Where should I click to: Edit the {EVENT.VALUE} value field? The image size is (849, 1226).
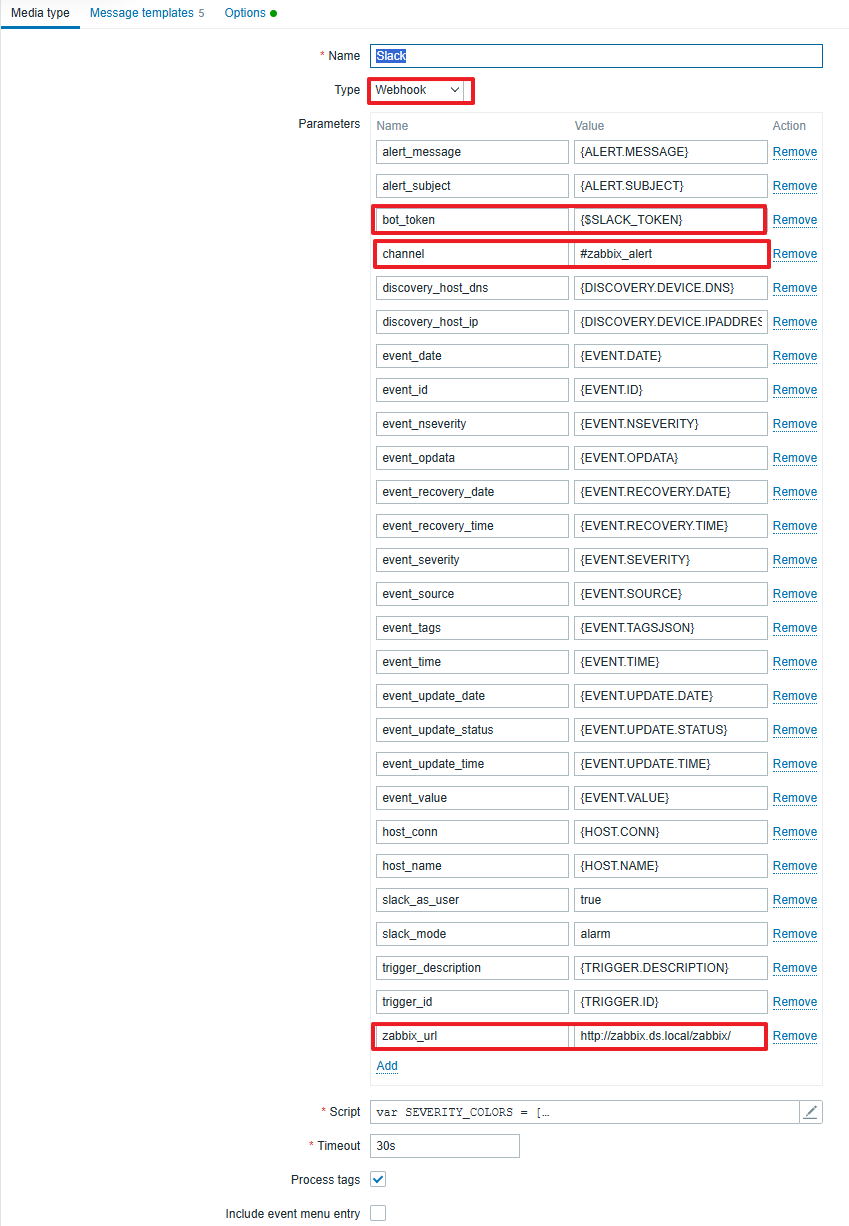point(671,798)
